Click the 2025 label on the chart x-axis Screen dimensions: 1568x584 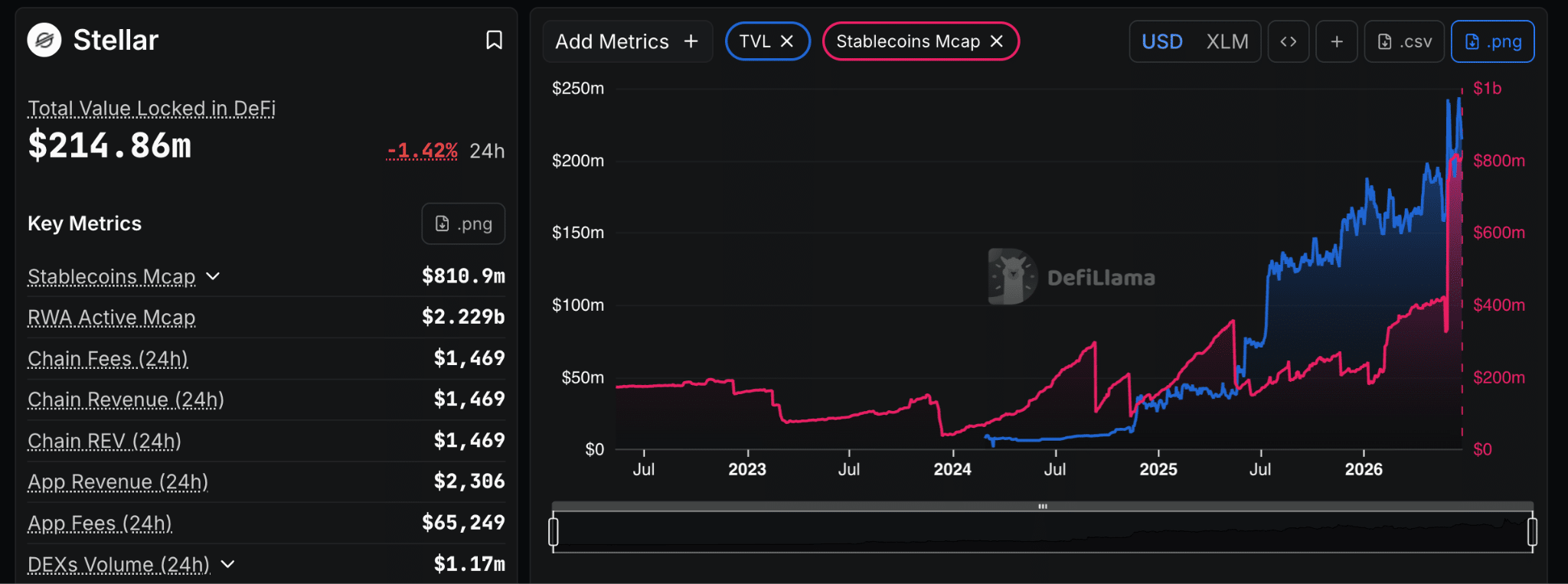coord(1158,470)
